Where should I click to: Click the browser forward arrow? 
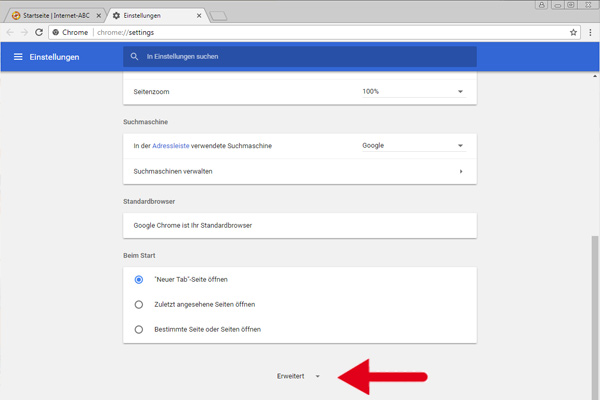point(25,32)
